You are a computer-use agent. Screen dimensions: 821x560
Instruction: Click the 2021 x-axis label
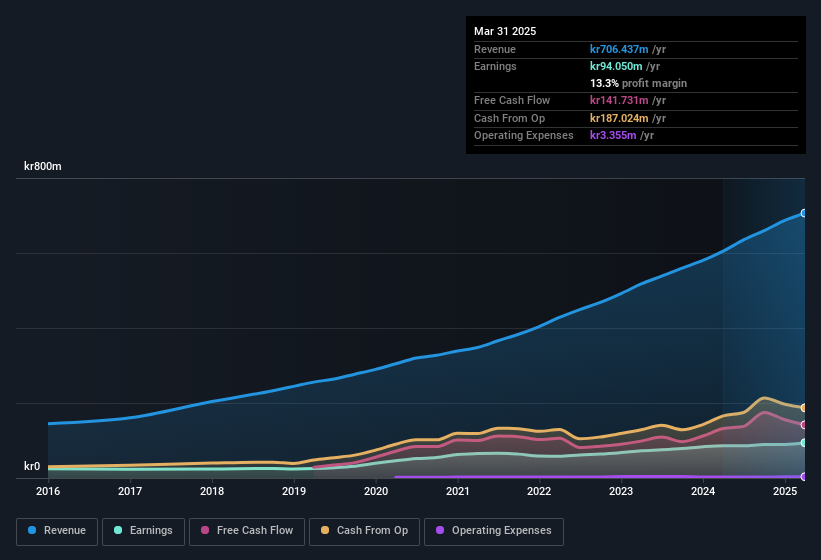(x=458, y=491)
